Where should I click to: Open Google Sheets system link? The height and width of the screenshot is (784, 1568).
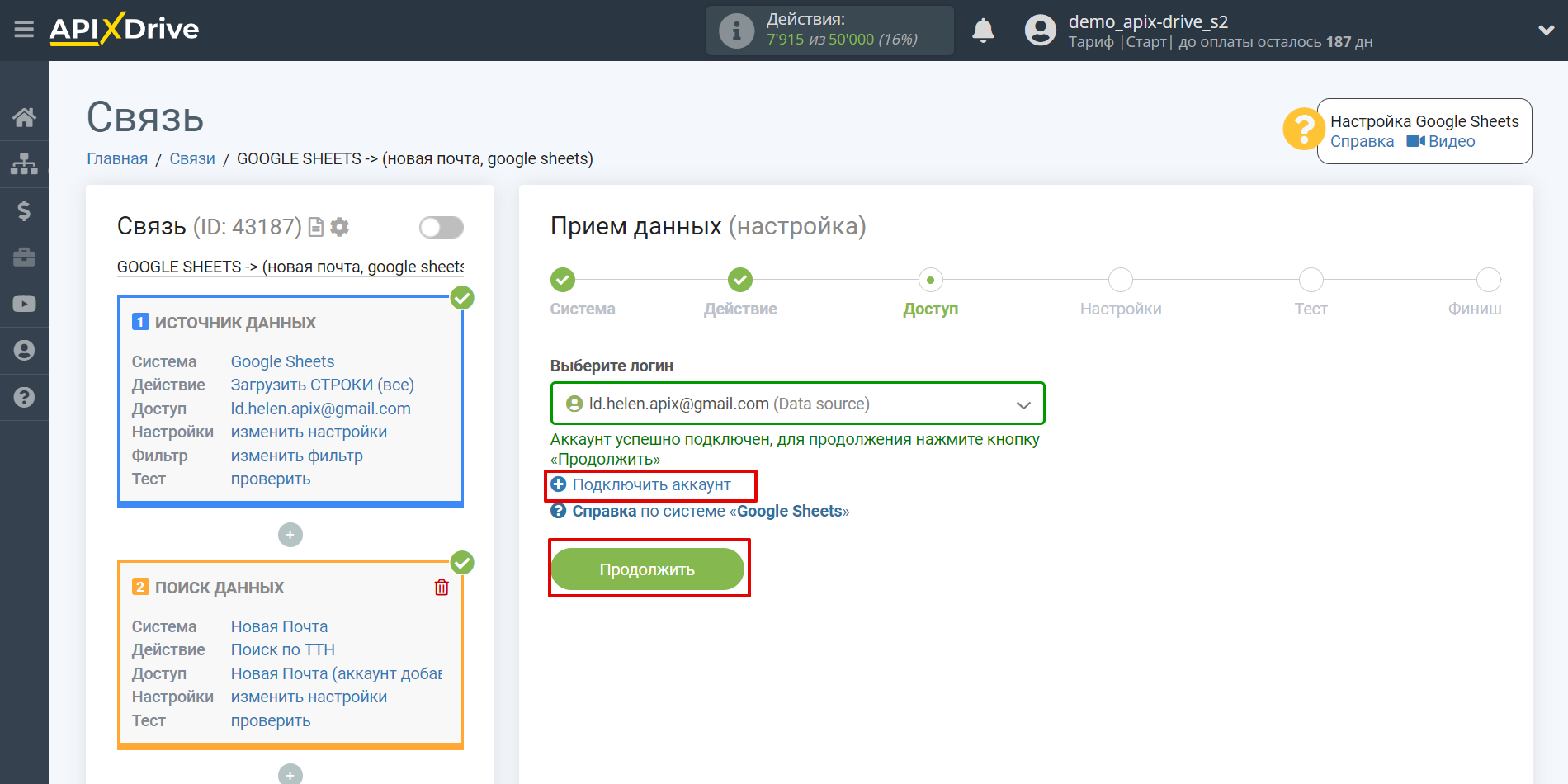tap(282, 361)
